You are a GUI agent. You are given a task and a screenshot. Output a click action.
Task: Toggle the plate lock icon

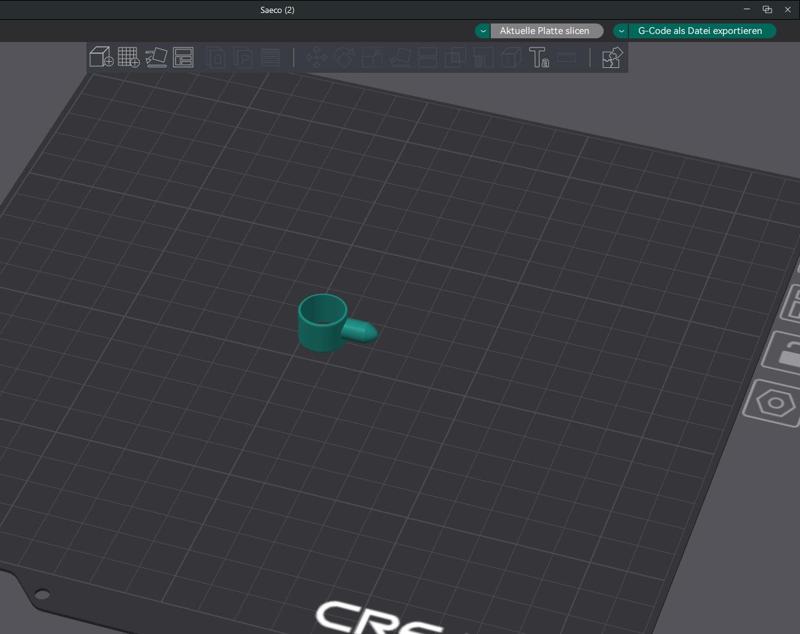(x=784, y=352)
